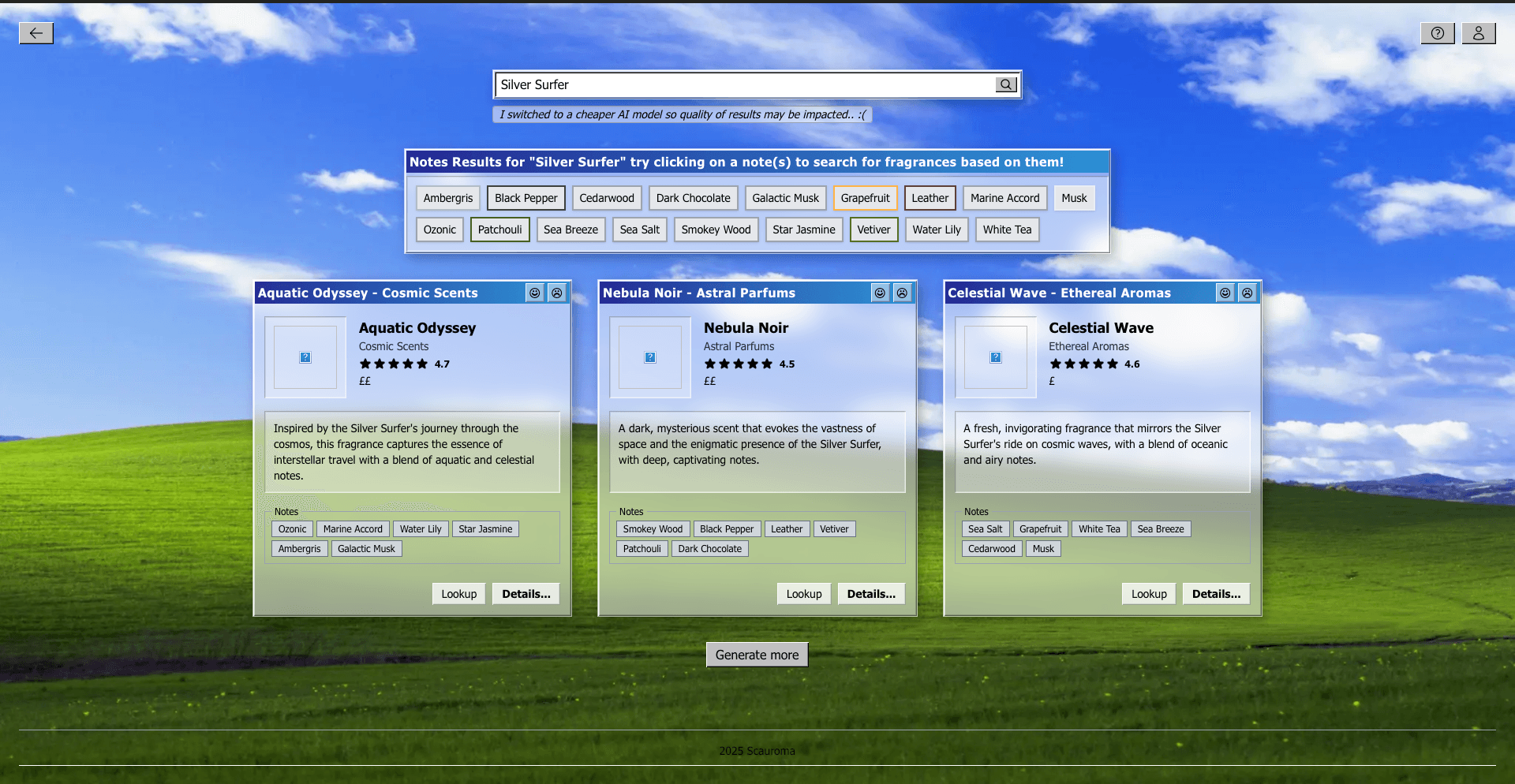Deselect the Patchouli note filter
1515x784 pixels.
[x=499, y=230]
